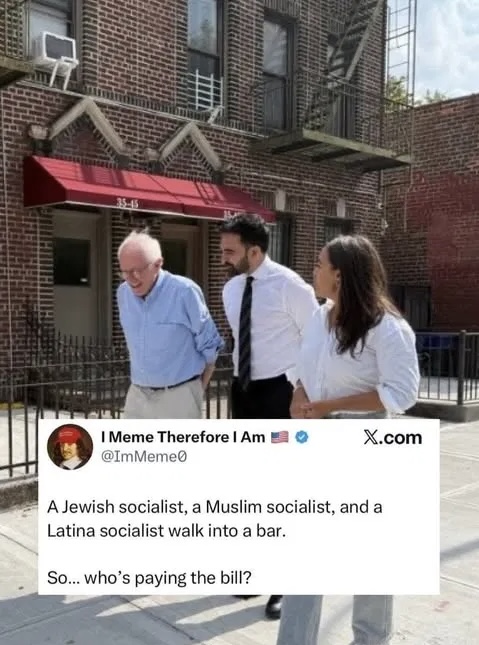479x645 pixels.
Task: Click the white-haired man's eyeglasses
Action: coord(135,271)
